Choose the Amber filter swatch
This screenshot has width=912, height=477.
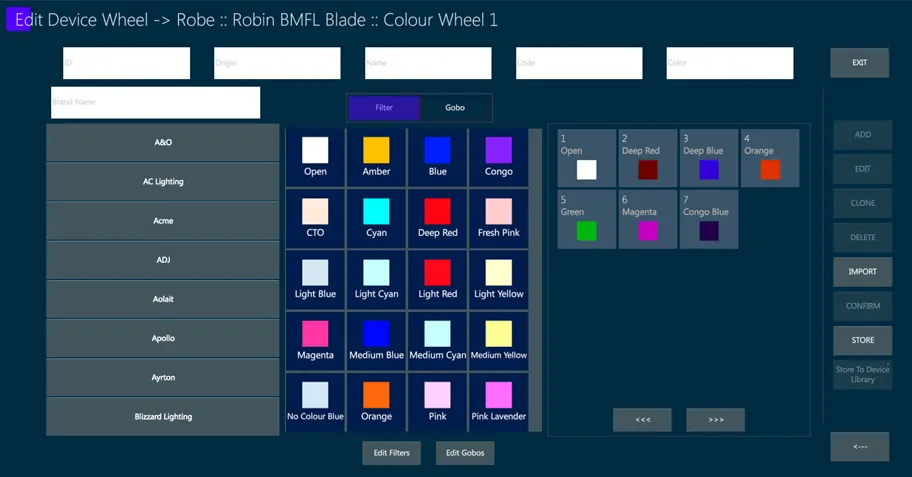376,158
